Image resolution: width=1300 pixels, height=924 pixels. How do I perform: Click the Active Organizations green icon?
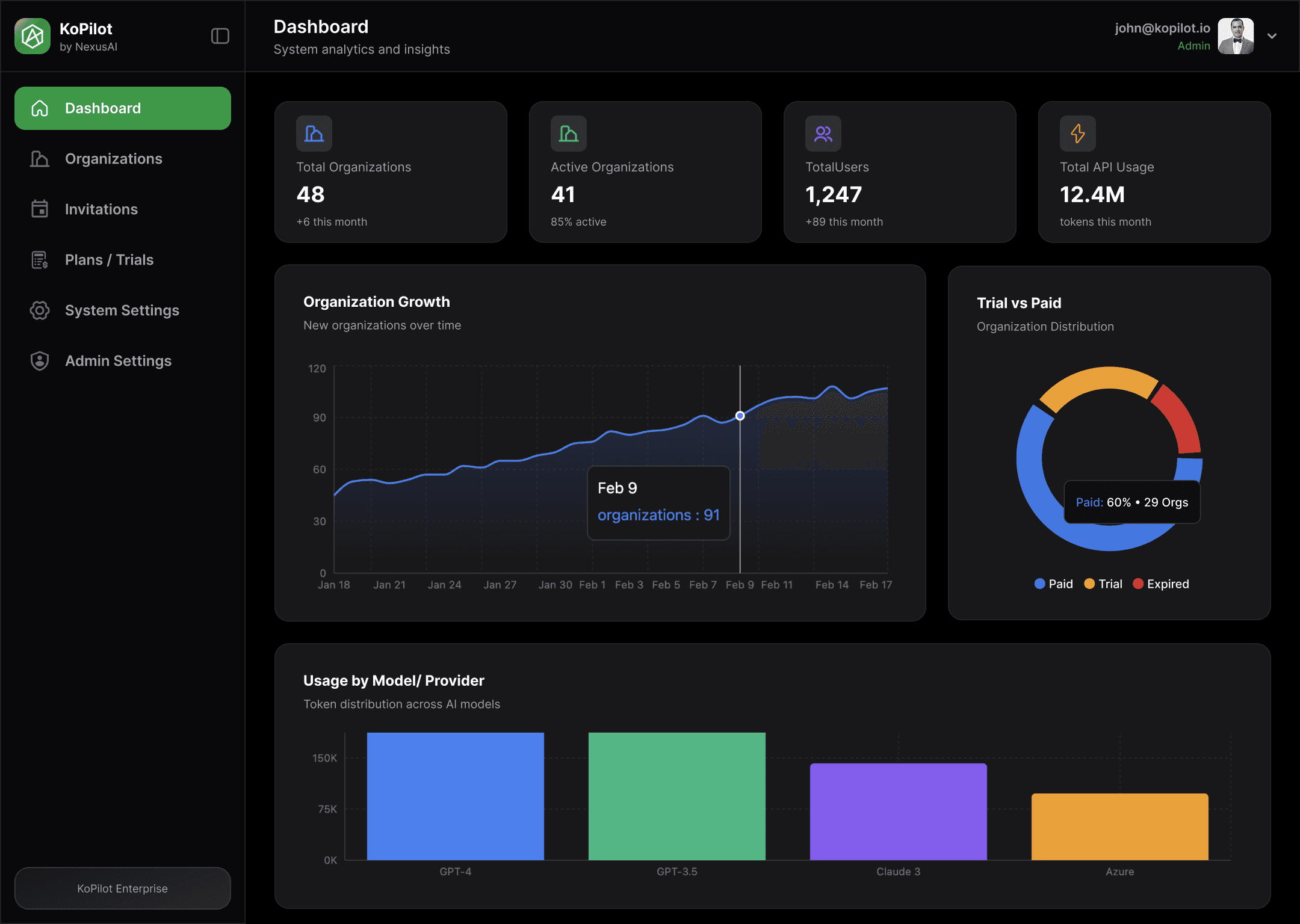click(x=568, y=134)
